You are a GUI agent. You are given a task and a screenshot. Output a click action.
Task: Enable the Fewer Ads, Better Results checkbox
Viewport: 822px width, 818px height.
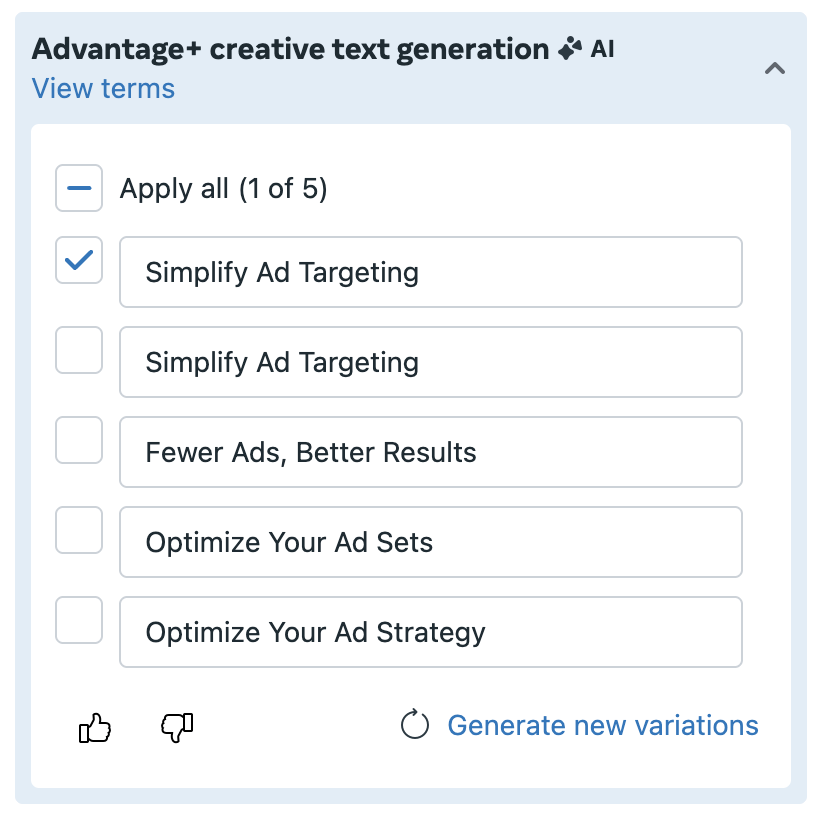pyautogui.click(x=79, y=440)
